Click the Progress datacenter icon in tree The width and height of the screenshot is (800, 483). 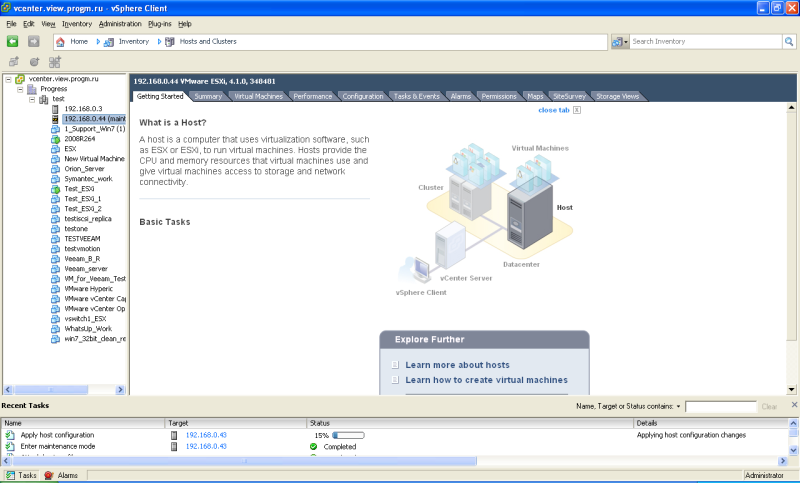pyautogui.click(x=32, y=89)
